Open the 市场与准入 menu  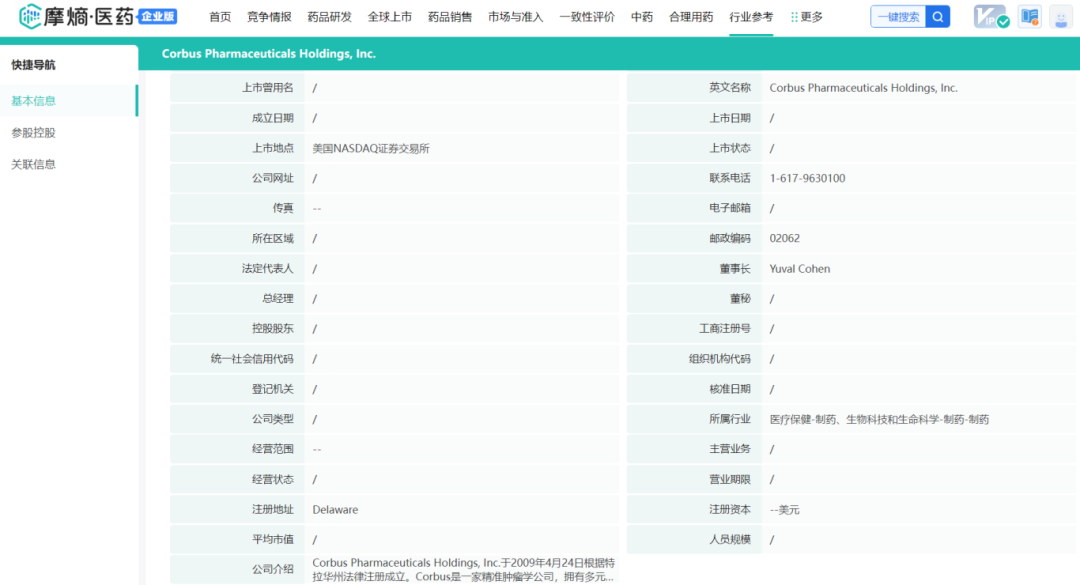pos(515,17)
